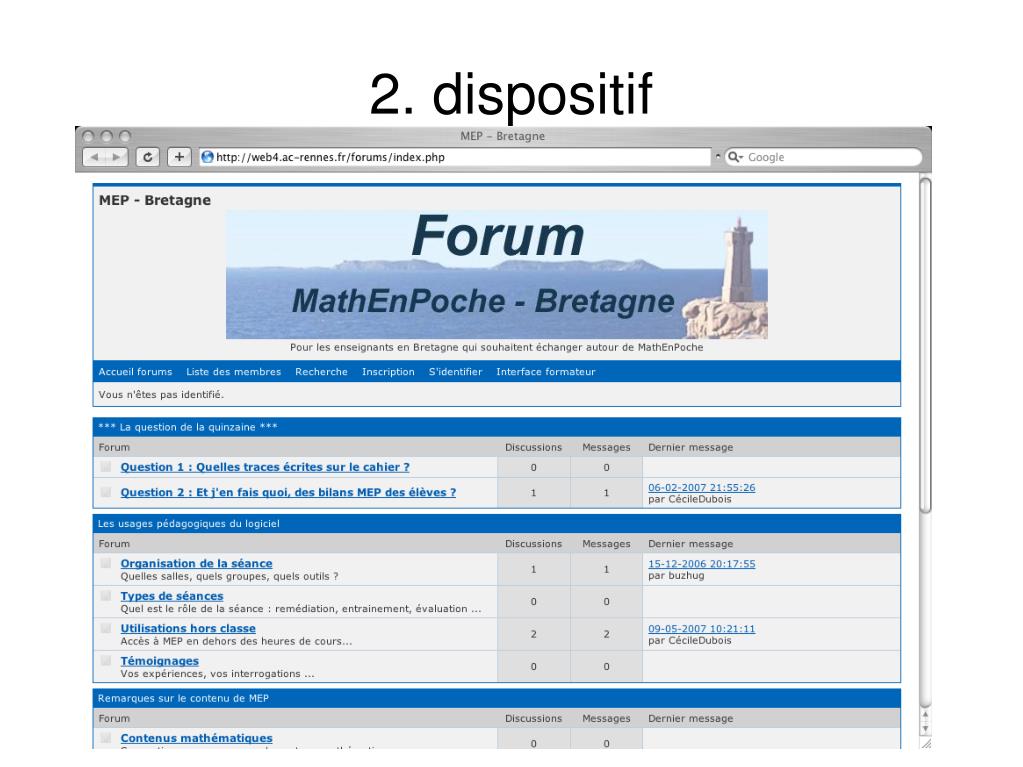Click 'Vos expériences, vos interrogations ...' description
Screen dimensions: 1023x767
pyautogui.click(x=217, y=674)
